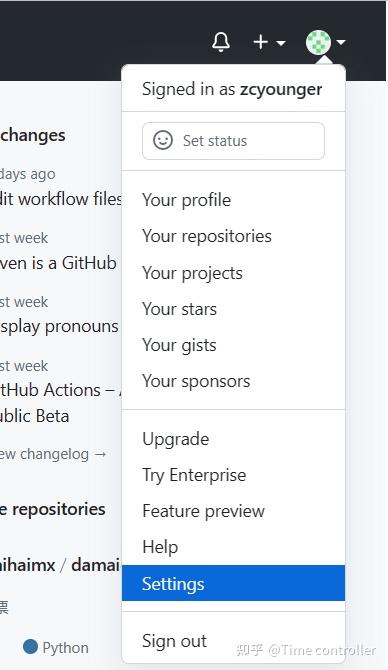The image size is (388, 670).
Task: Expand the caret beside the plus icon
Action: 281,43
